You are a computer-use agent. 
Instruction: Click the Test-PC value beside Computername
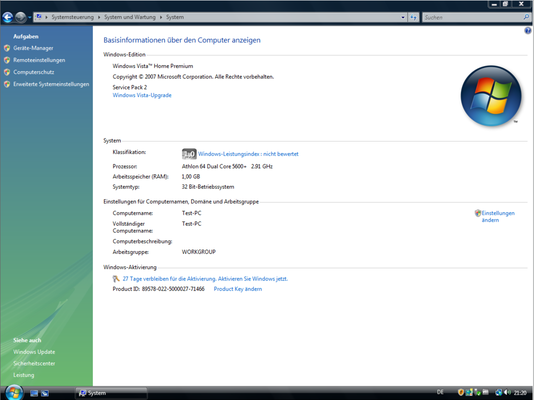tap(191, 213)
